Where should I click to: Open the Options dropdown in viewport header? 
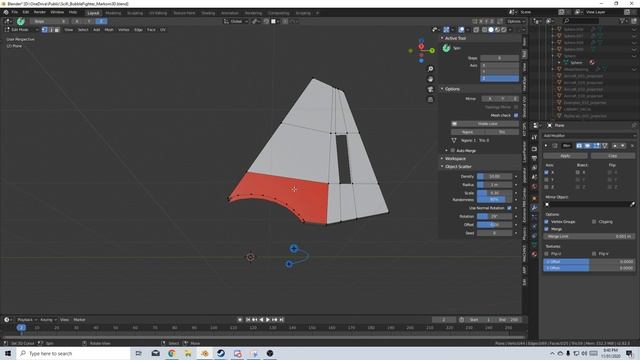click(x=516, y=21)
